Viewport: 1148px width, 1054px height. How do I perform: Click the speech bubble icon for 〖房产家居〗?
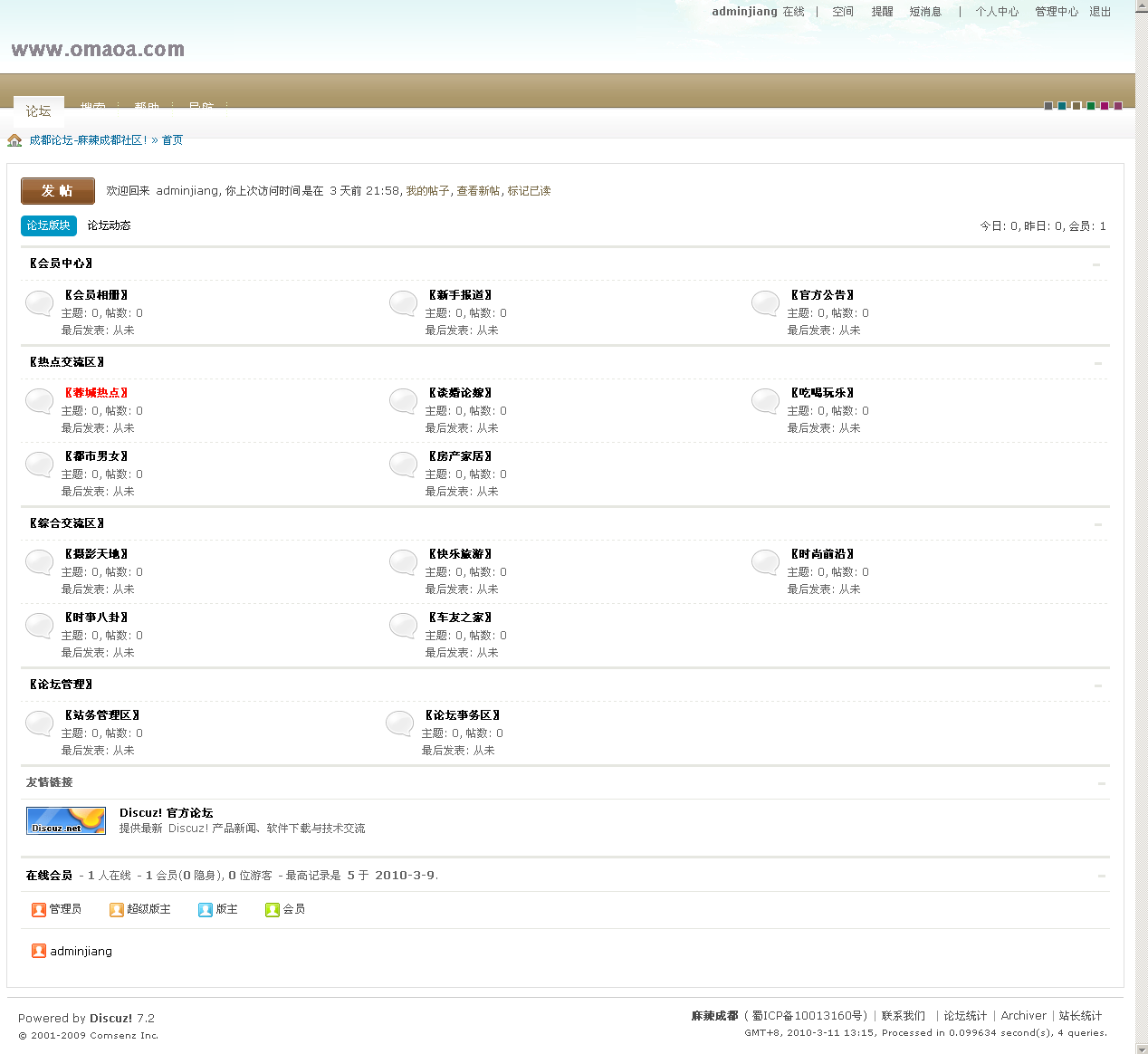point(403,465)
